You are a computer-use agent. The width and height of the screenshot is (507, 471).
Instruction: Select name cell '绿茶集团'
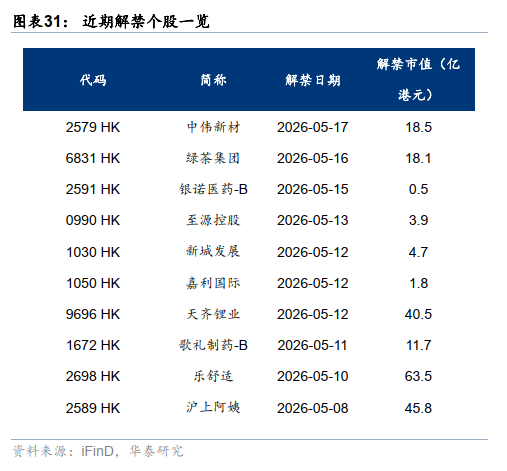213,158
